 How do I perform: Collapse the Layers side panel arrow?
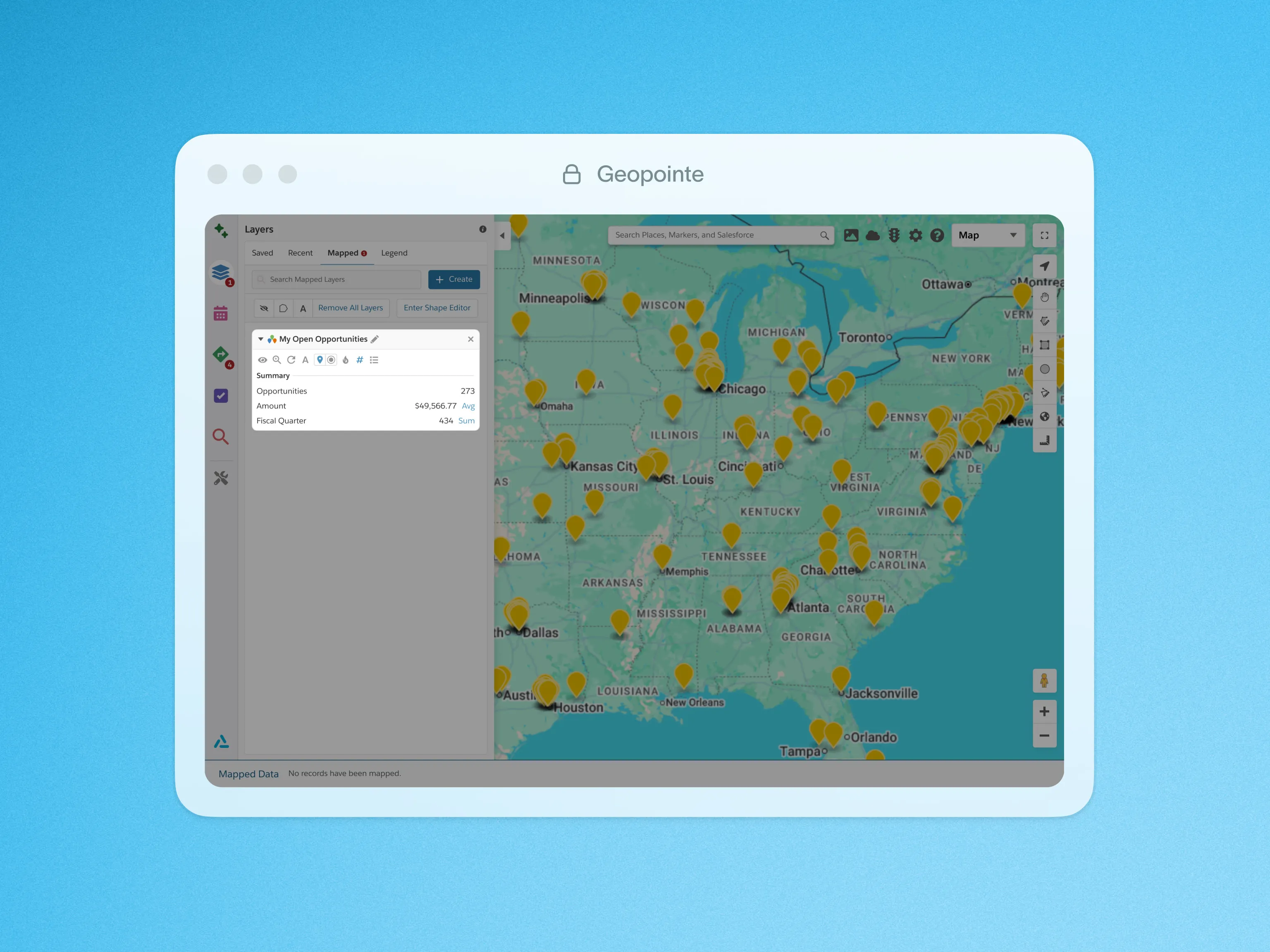502,236
